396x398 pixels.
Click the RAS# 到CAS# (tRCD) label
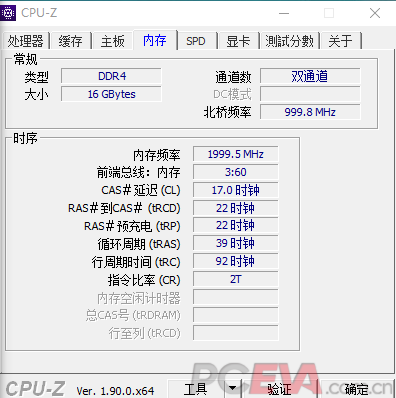tap(124, 208)
